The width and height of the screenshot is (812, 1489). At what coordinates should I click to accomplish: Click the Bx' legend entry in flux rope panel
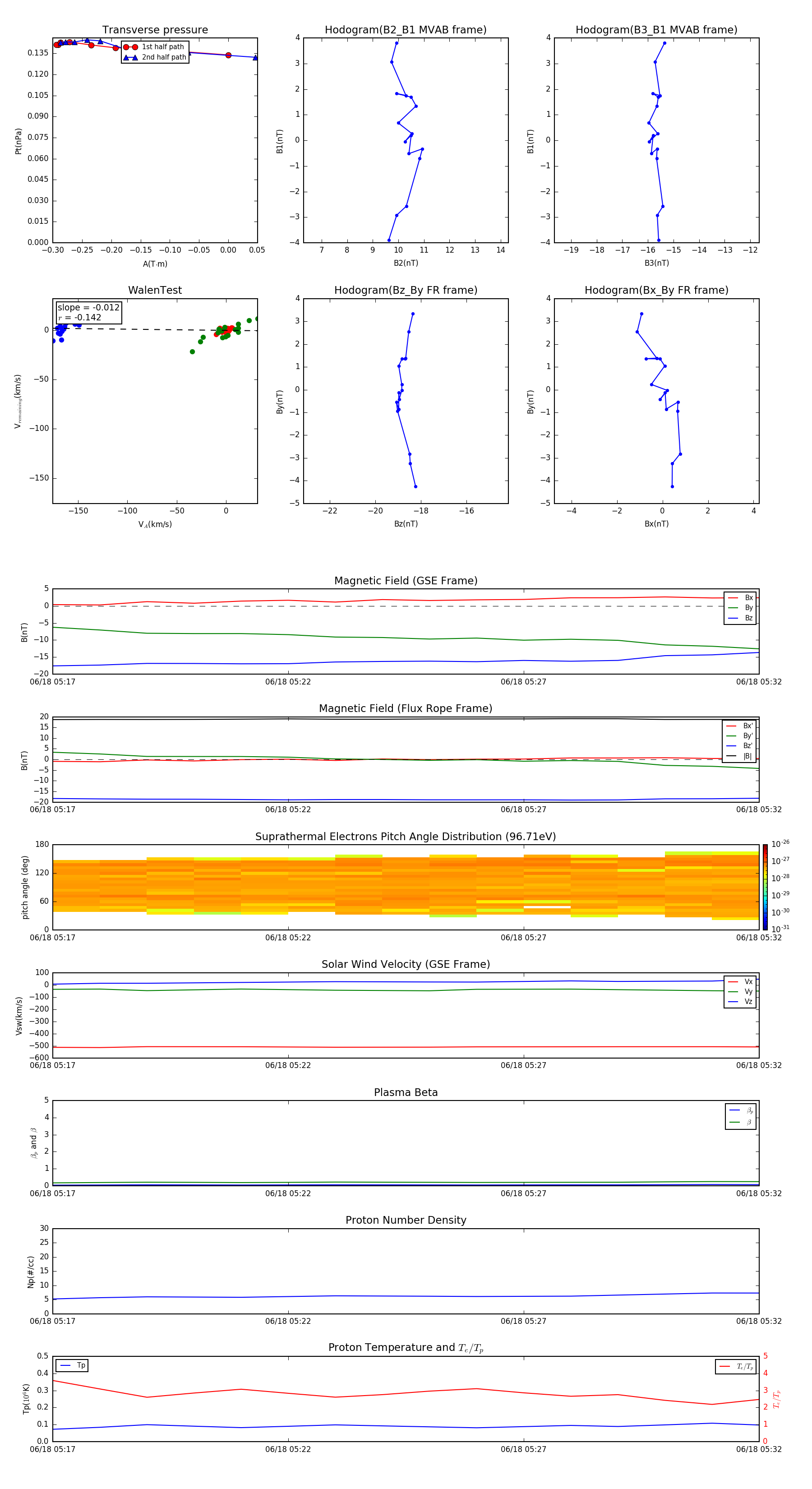pos(740,726)
